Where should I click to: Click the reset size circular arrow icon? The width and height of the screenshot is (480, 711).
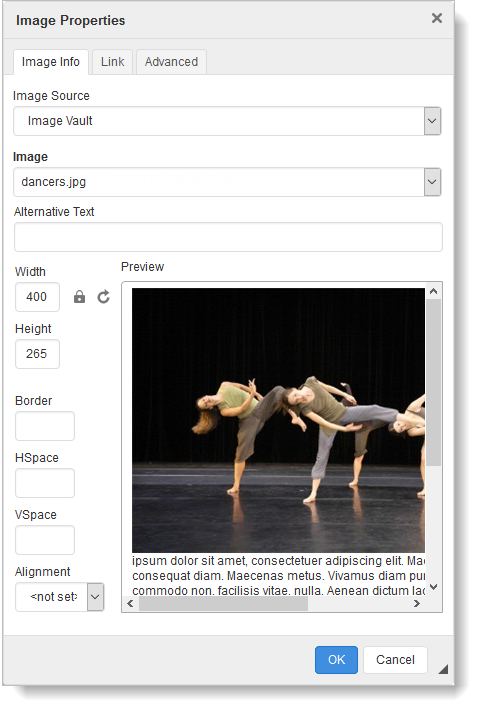104,297
